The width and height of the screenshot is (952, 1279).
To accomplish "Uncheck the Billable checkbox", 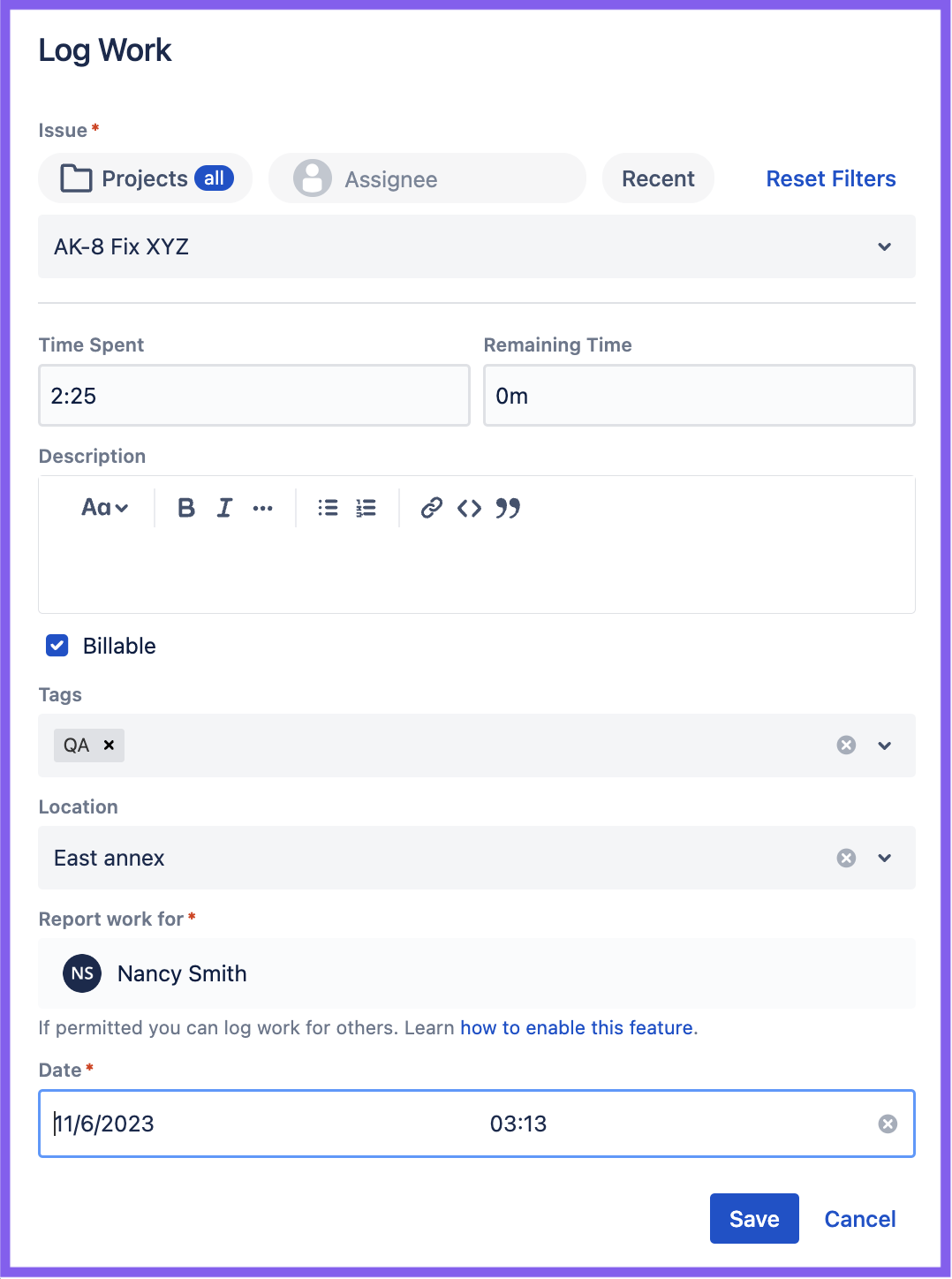I will click(x=57, y=646).
